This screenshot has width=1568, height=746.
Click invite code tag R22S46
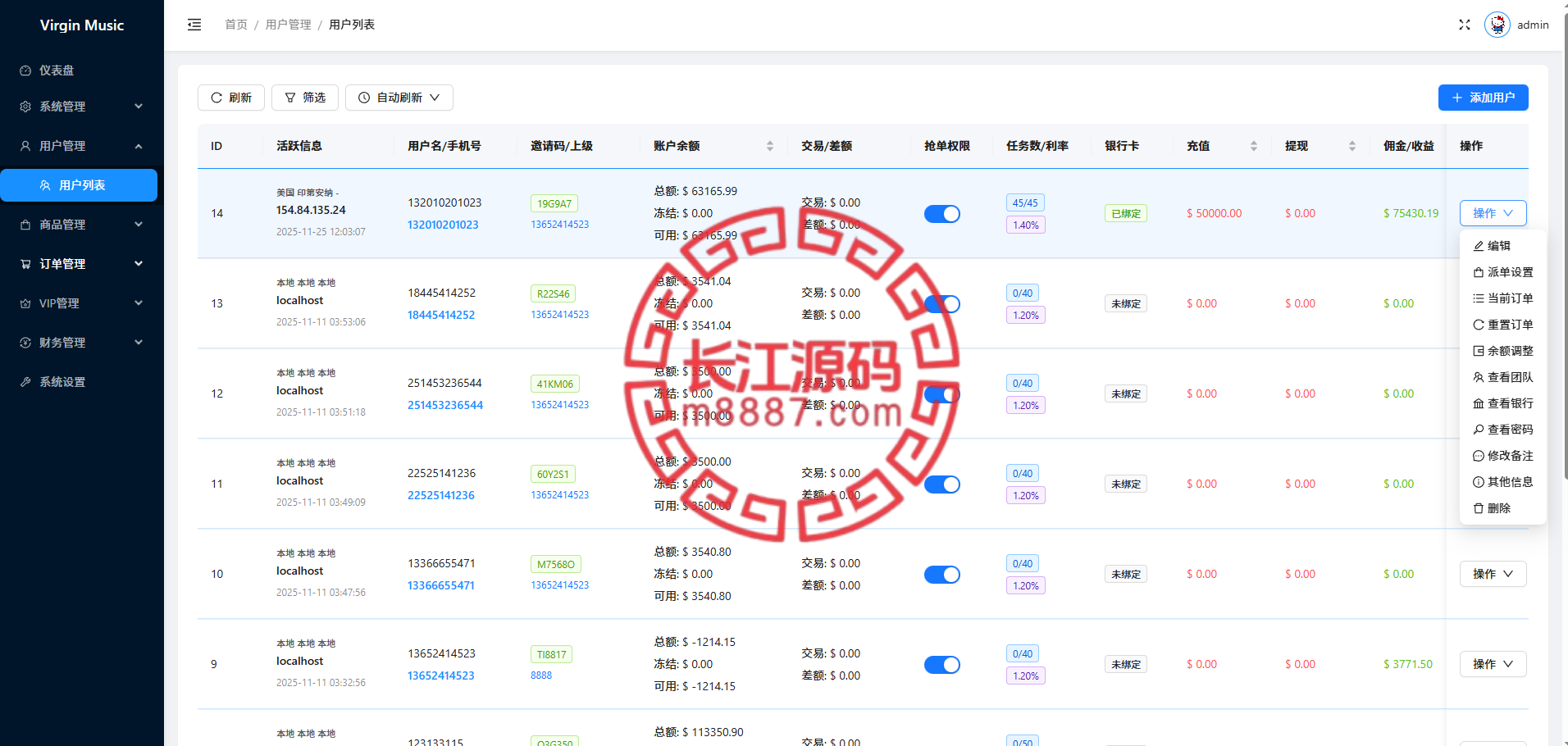[554, 293]
